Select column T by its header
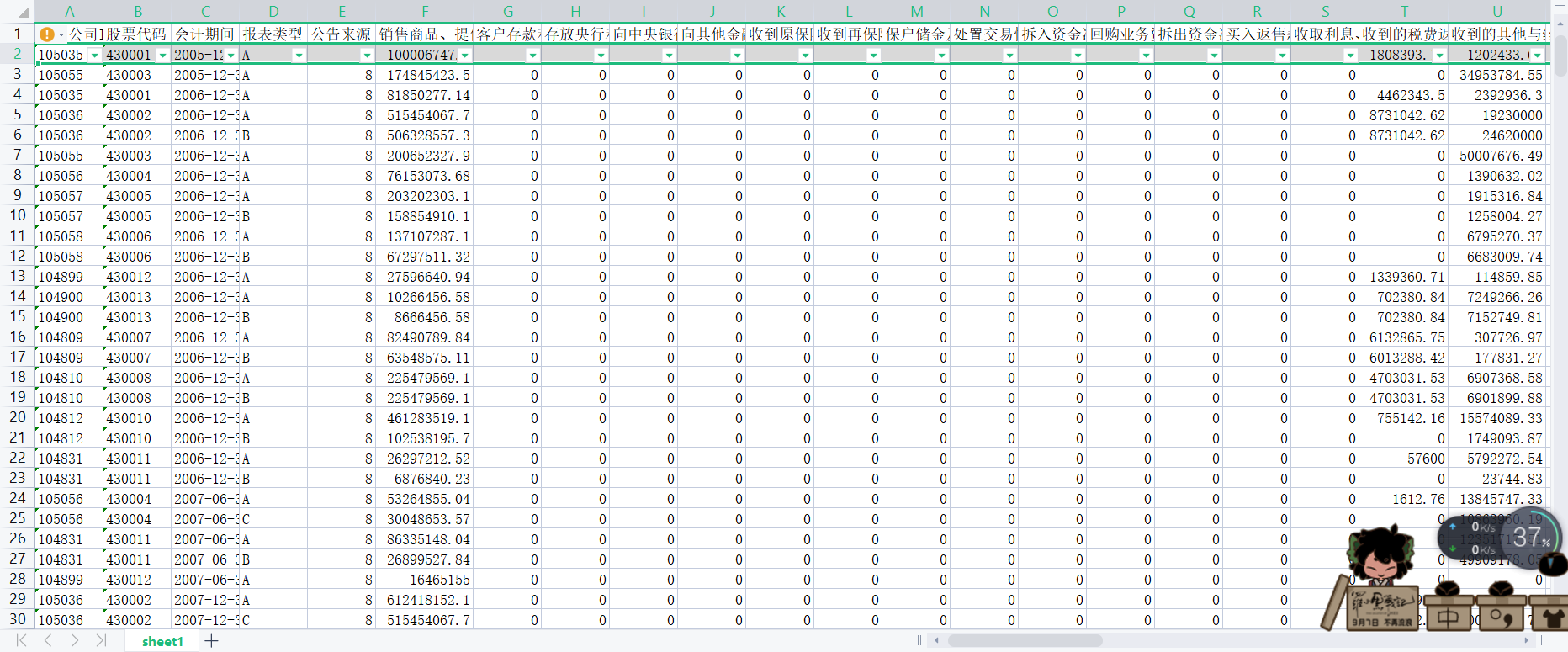The height and width of the screenshot is (652, 1568). 1404,12
